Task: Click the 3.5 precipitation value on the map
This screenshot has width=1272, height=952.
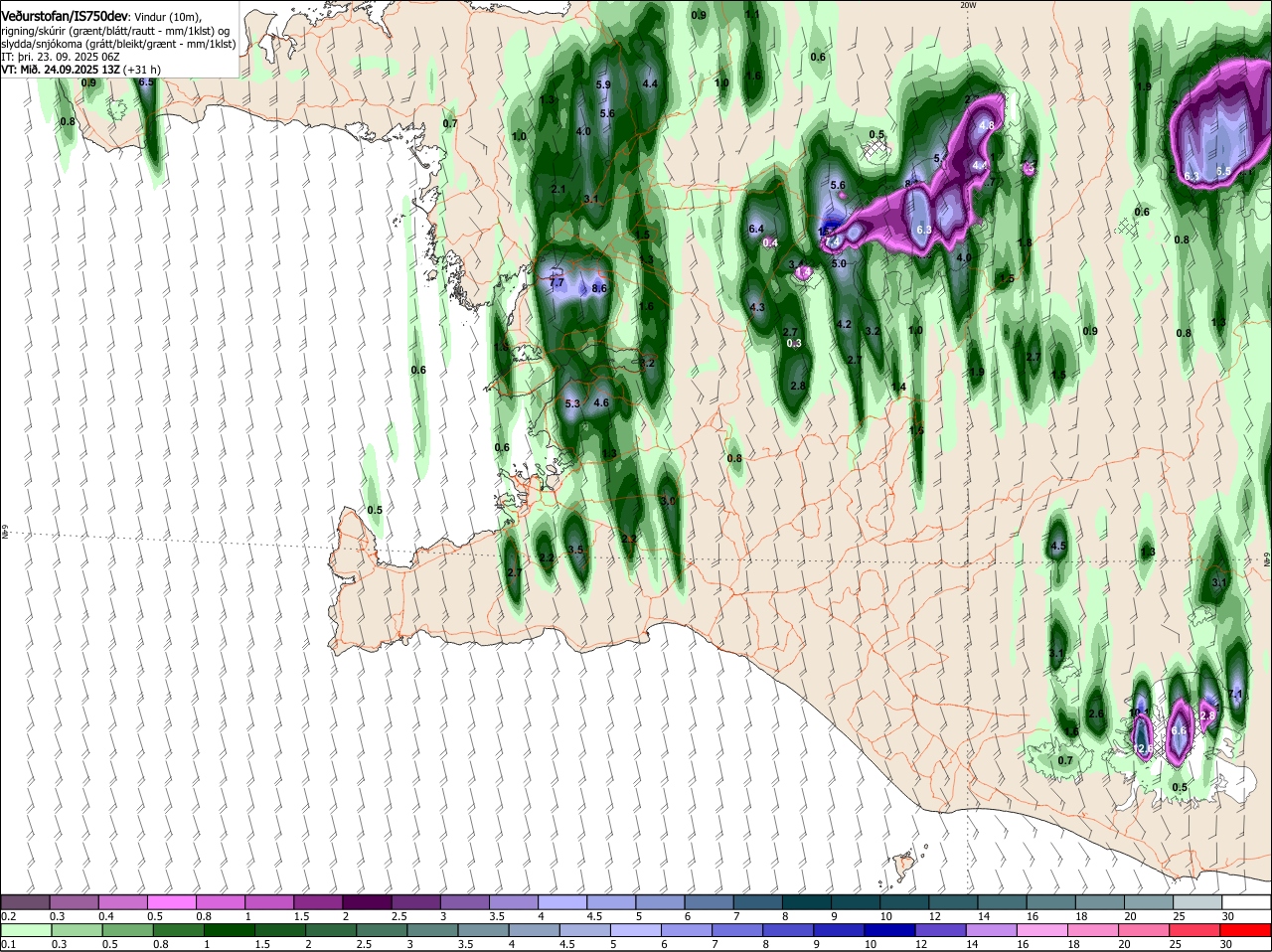Action: (x=575, y=550)
